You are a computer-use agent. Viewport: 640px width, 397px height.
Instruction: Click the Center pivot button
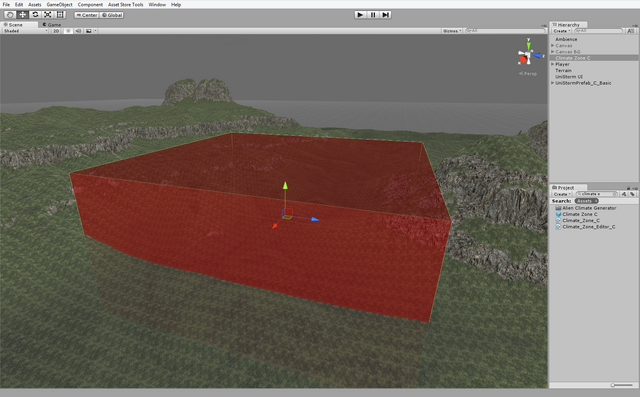pyautogui.click(x=86, y=15)
